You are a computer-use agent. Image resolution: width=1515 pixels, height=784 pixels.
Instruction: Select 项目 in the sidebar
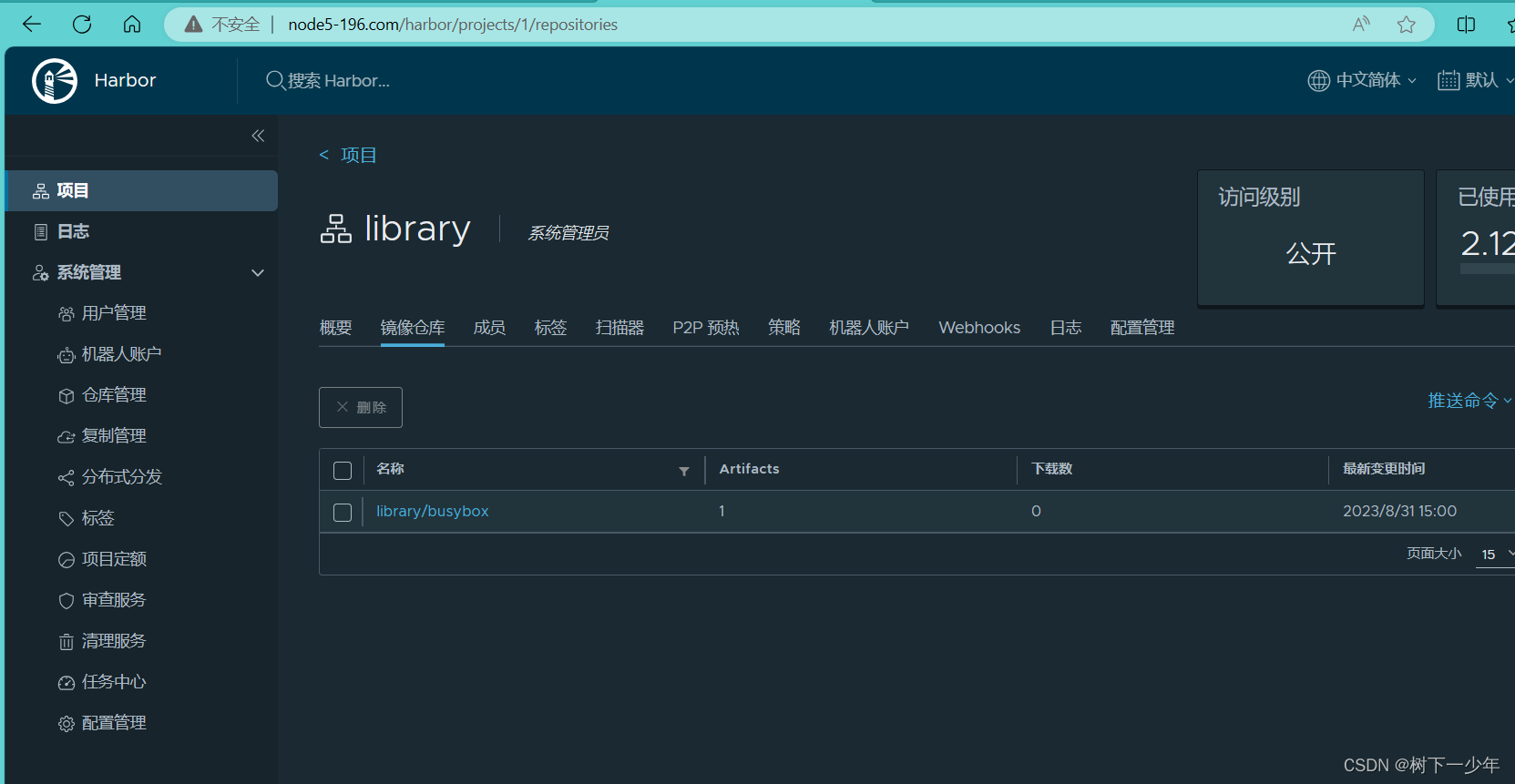(141, 190)
